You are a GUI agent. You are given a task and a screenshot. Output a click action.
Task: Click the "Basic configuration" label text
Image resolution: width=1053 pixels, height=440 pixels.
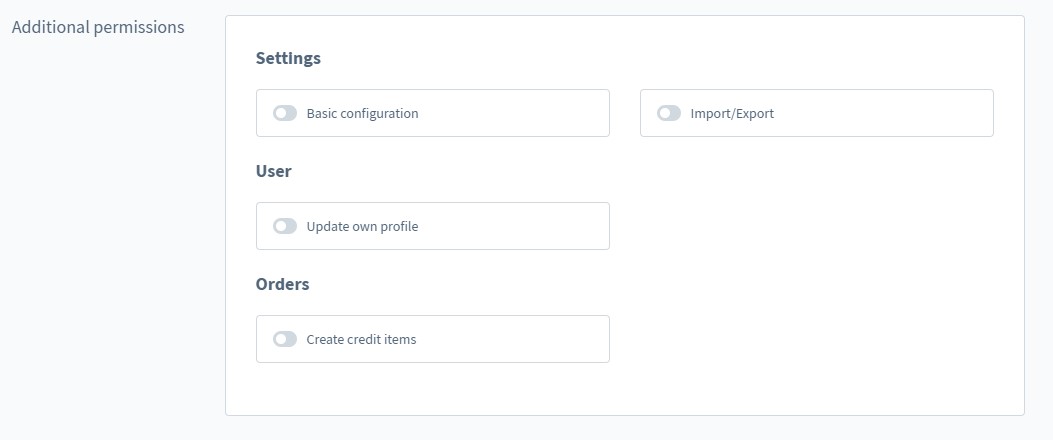(x=362, y=114)
